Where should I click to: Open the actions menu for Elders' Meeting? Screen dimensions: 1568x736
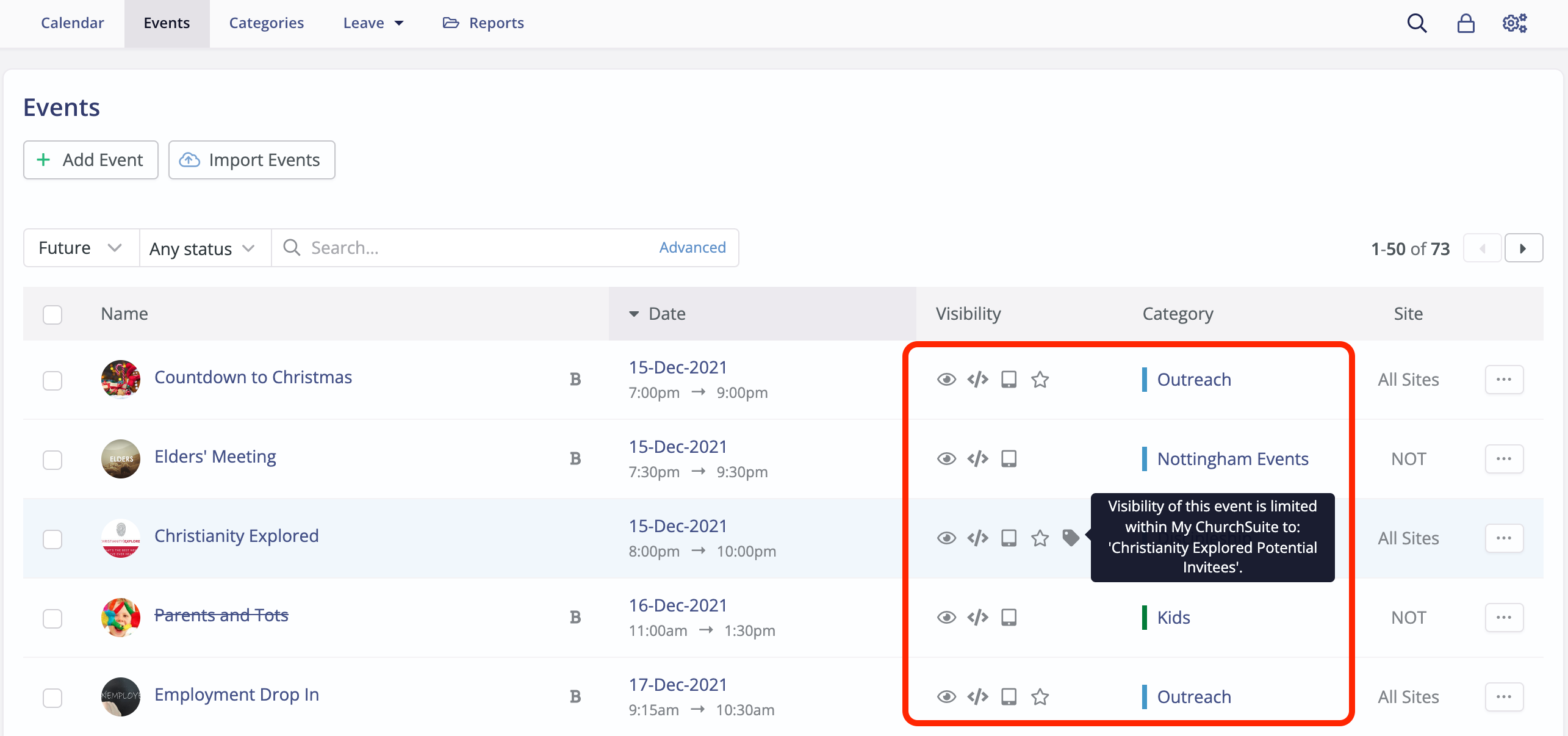[x=1504, y=458]
